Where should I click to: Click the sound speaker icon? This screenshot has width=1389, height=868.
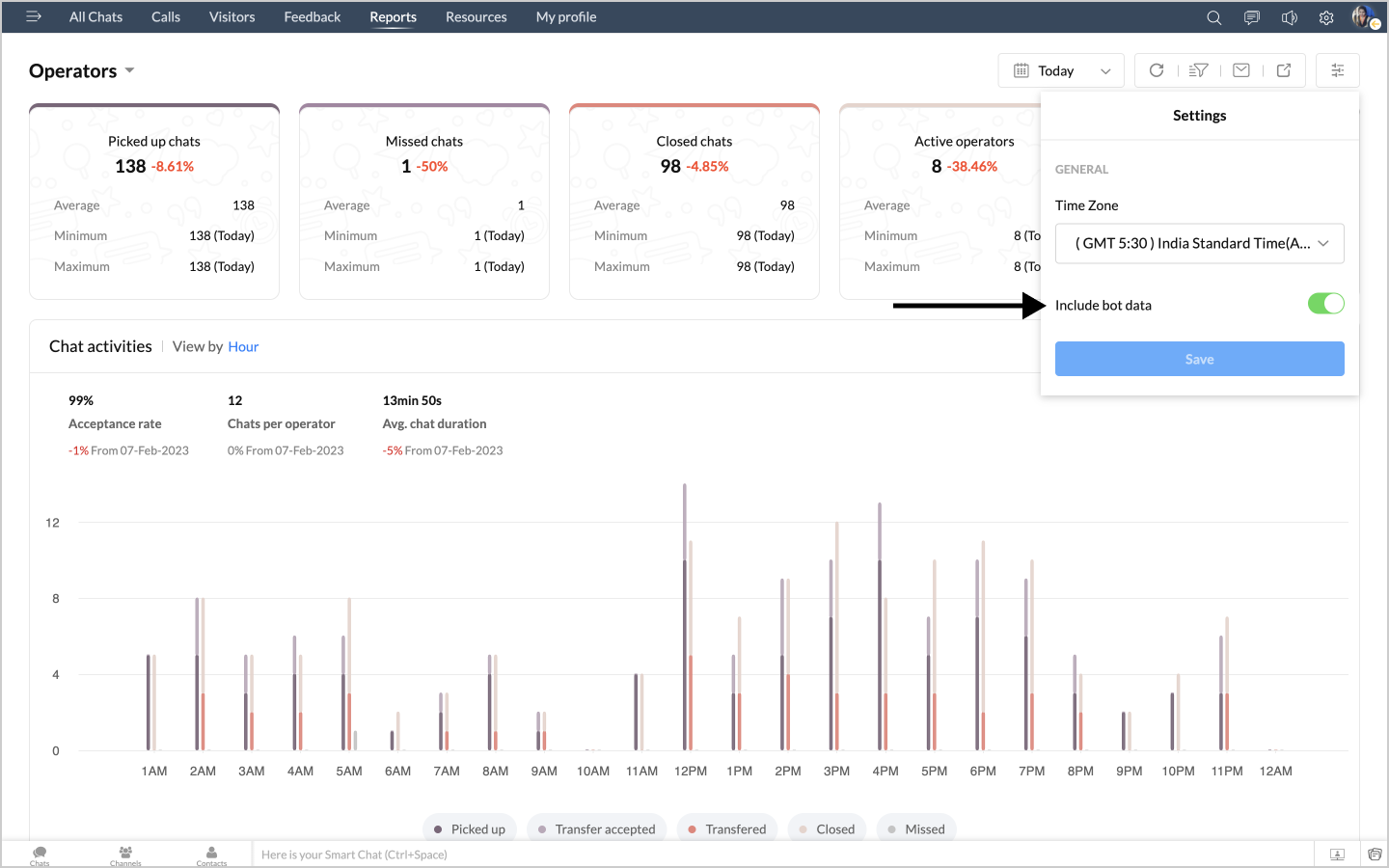1289,17
